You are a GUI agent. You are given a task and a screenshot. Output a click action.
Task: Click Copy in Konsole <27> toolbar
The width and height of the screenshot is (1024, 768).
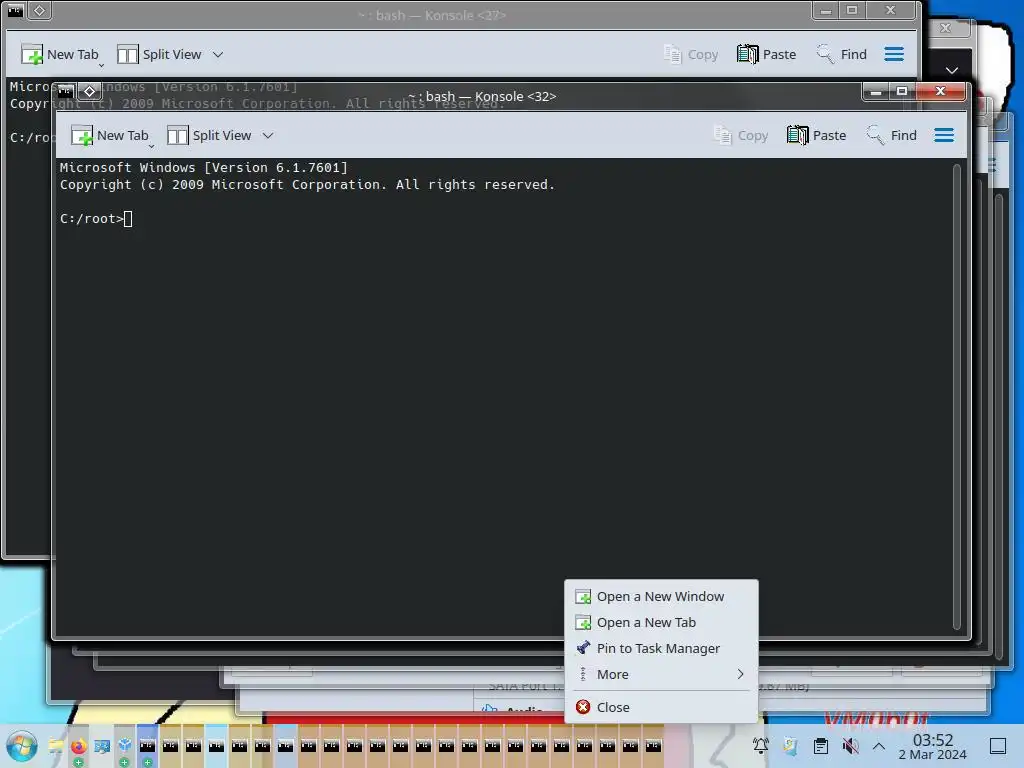691,54
